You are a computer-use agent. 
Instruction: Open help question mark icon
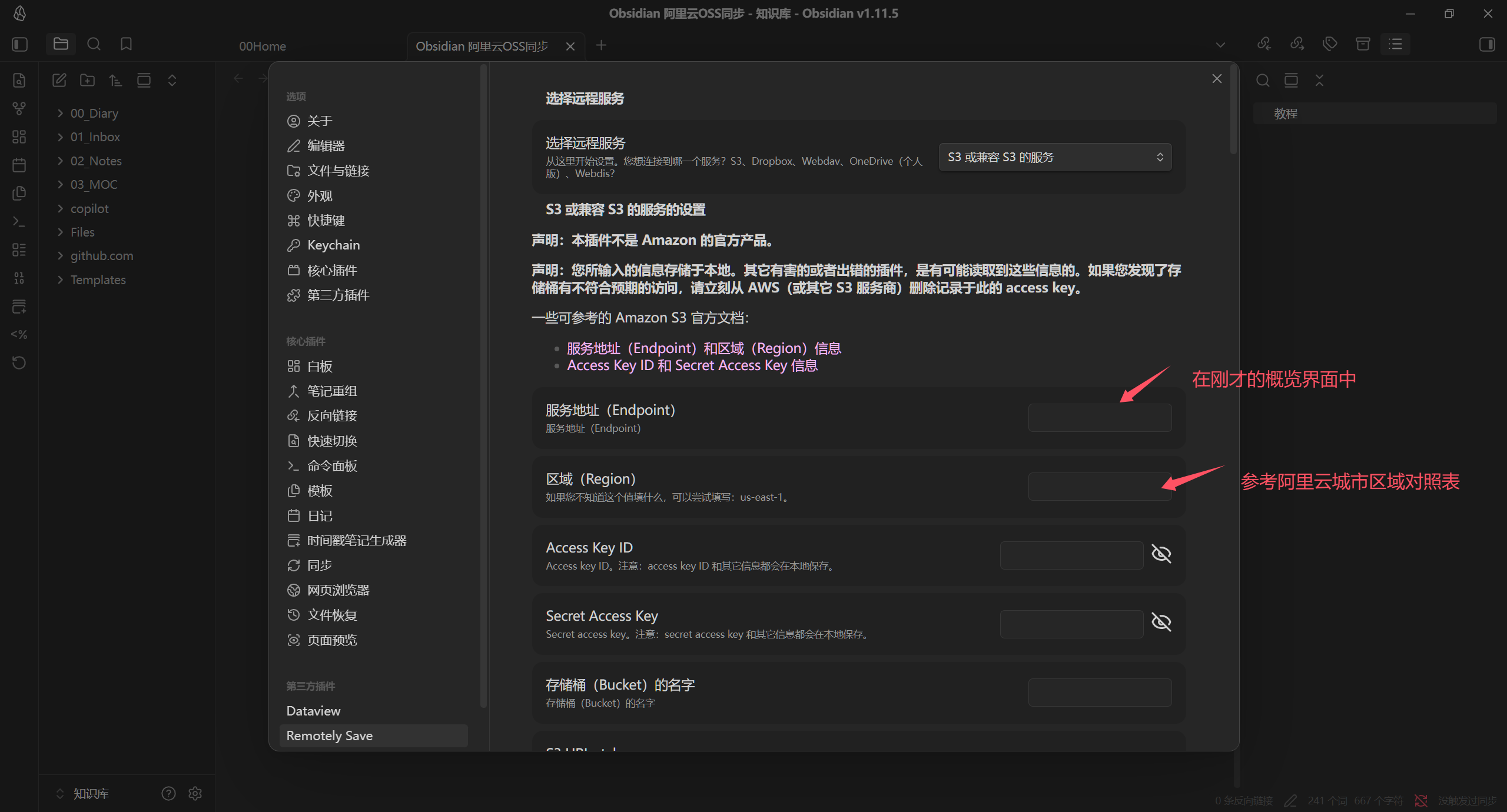(x=168, y=793)
